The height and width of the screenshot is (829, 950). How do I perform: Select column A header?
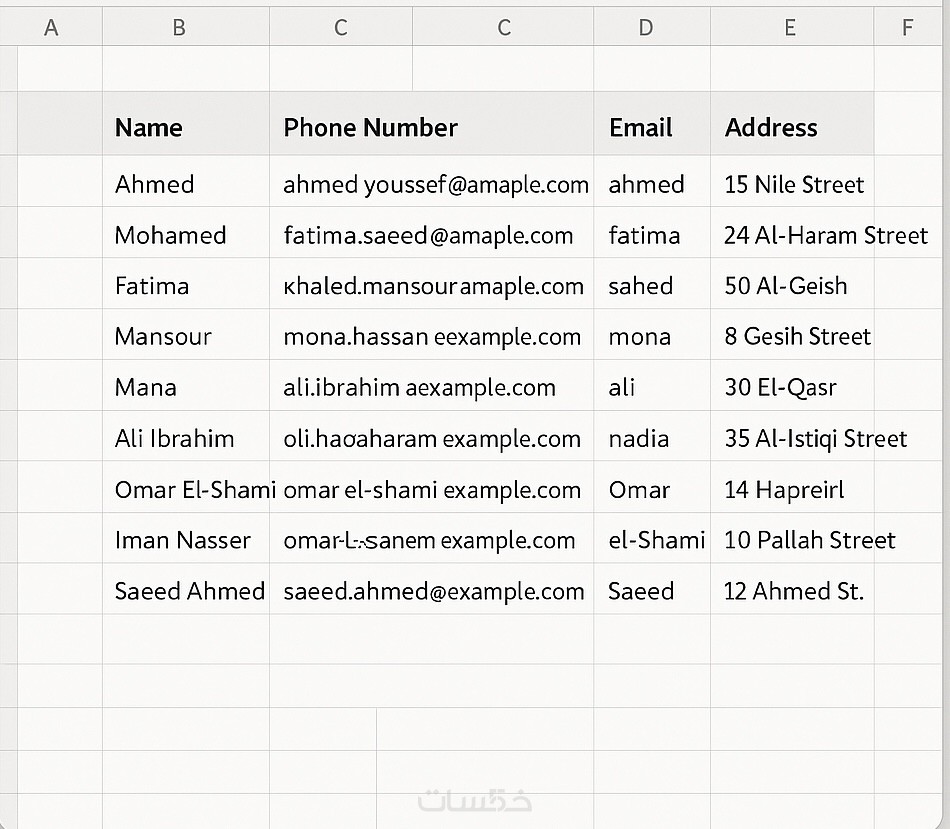pos(51,28)
